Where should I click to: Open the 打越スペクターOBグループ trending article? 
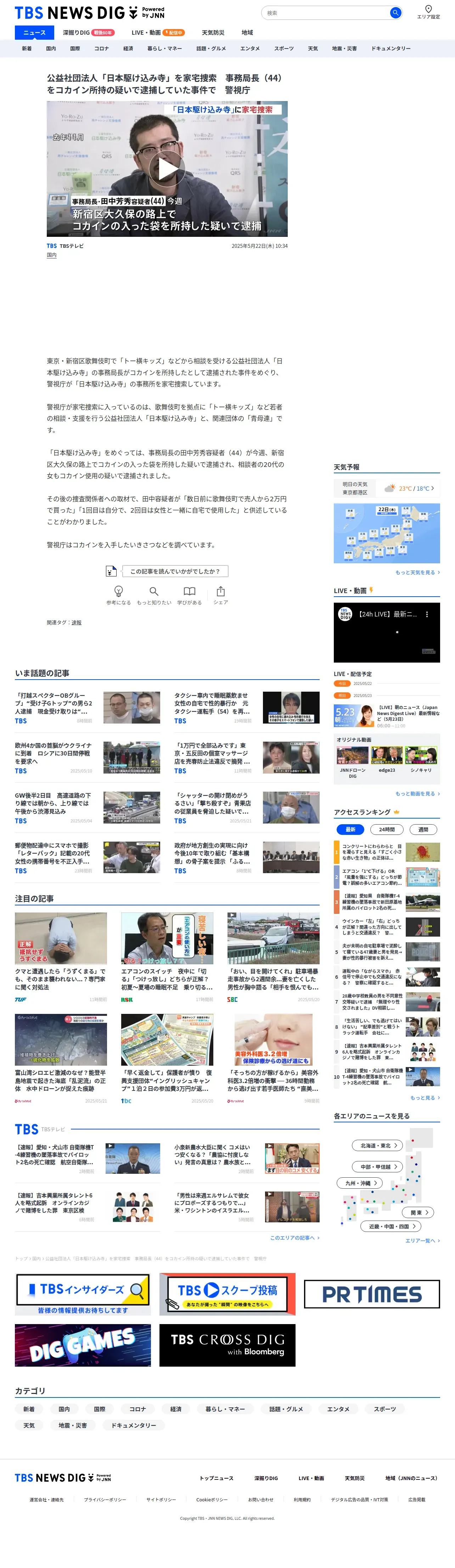[x=88, y=707]
